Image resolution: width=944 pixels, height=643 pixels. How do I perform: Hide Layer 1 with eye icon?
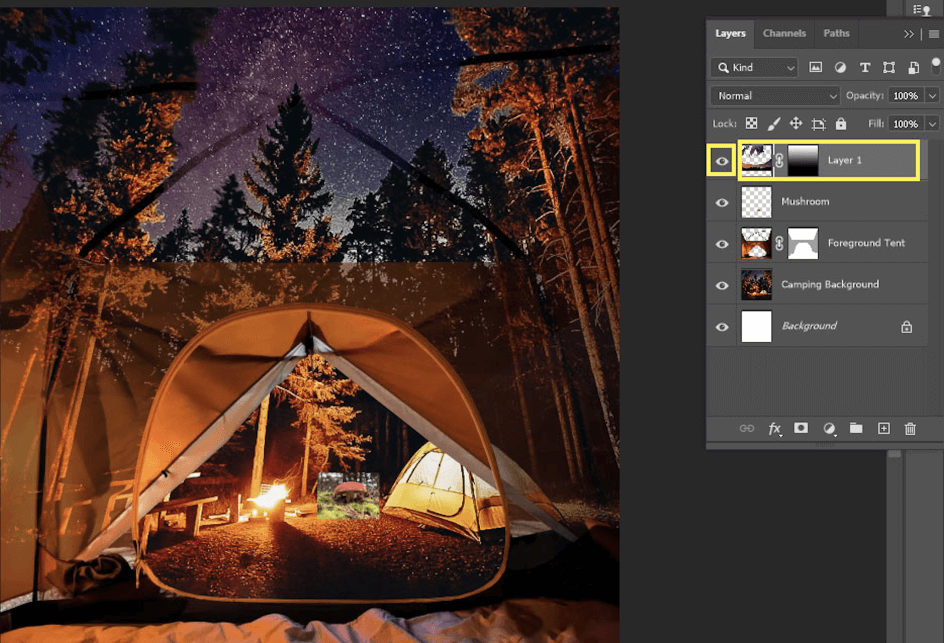pos(722,161)
